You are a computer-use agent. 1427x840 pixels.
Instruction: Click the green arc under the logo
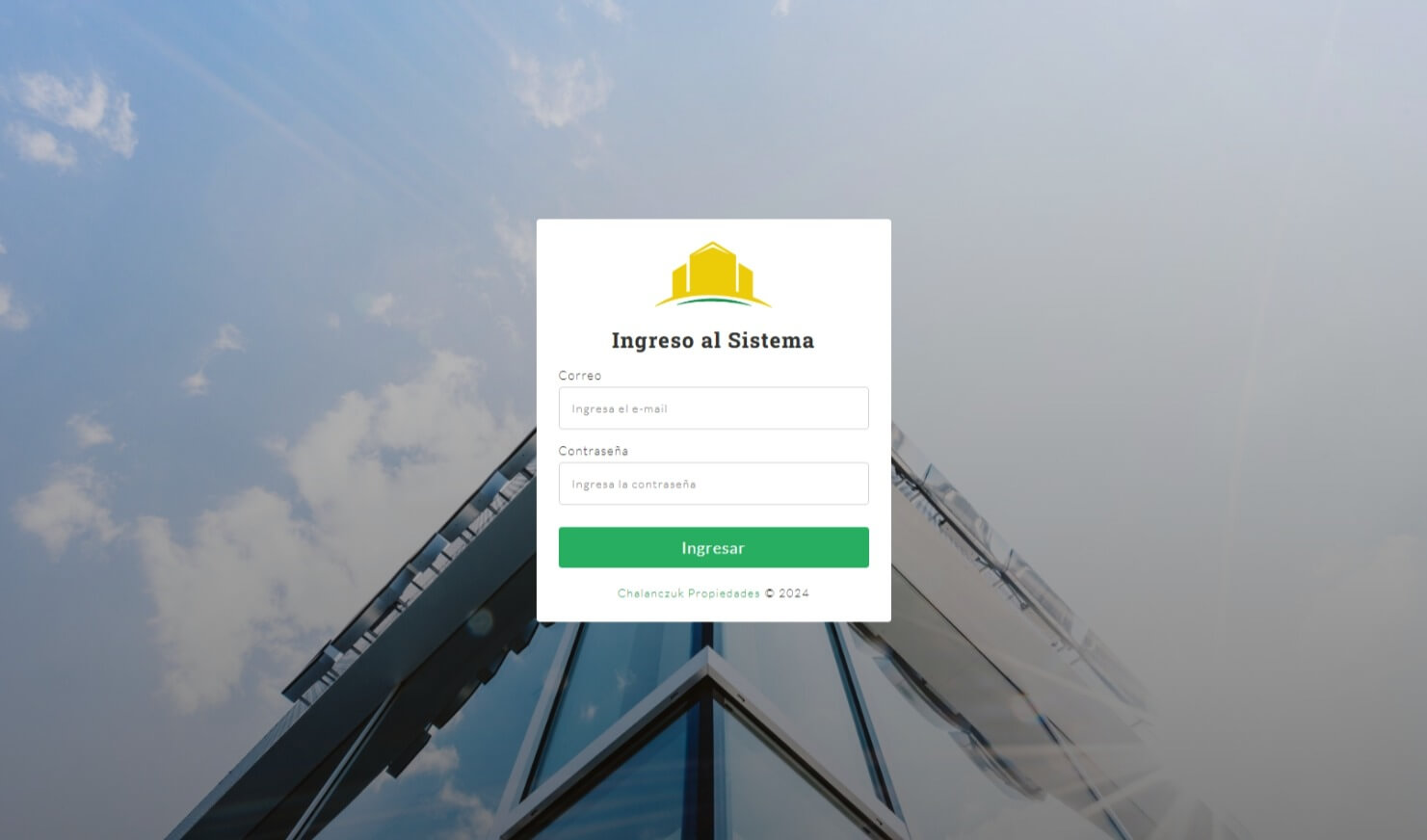click(713, 302)
